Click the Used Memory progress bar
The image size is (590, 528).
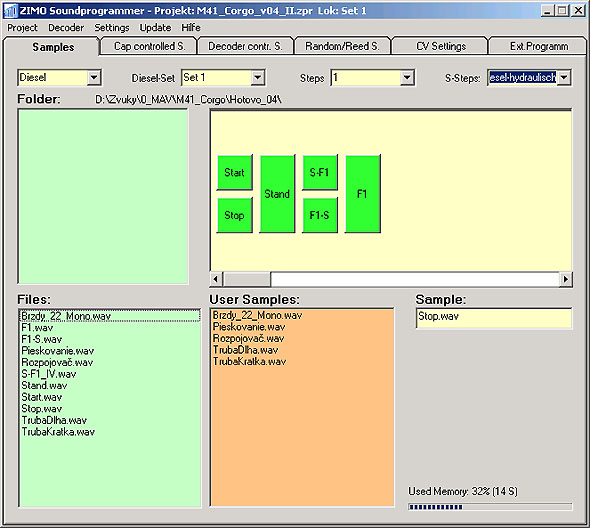490,507
